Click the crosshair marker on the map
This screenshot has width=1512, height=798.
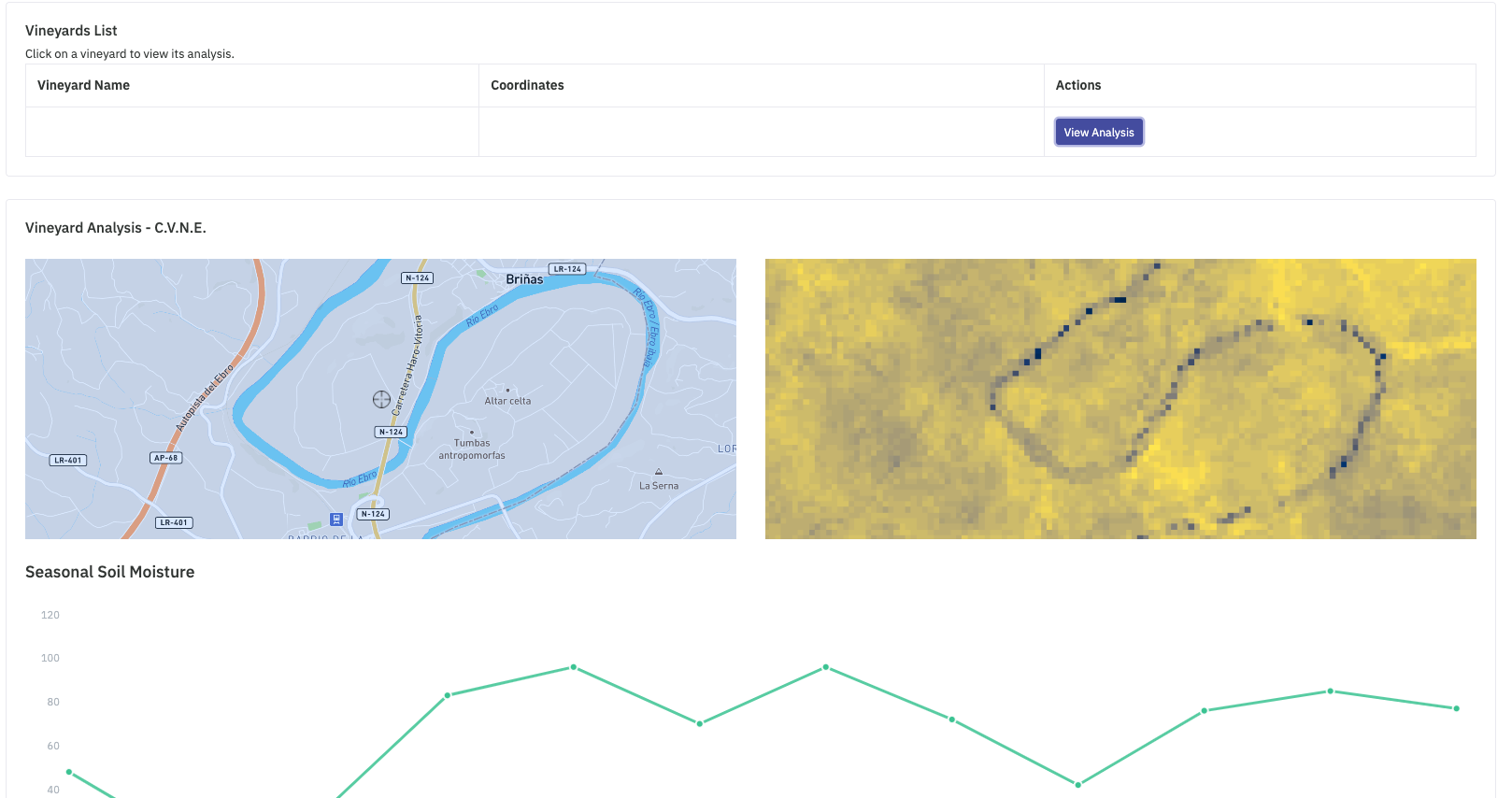[x=381, y=400]
